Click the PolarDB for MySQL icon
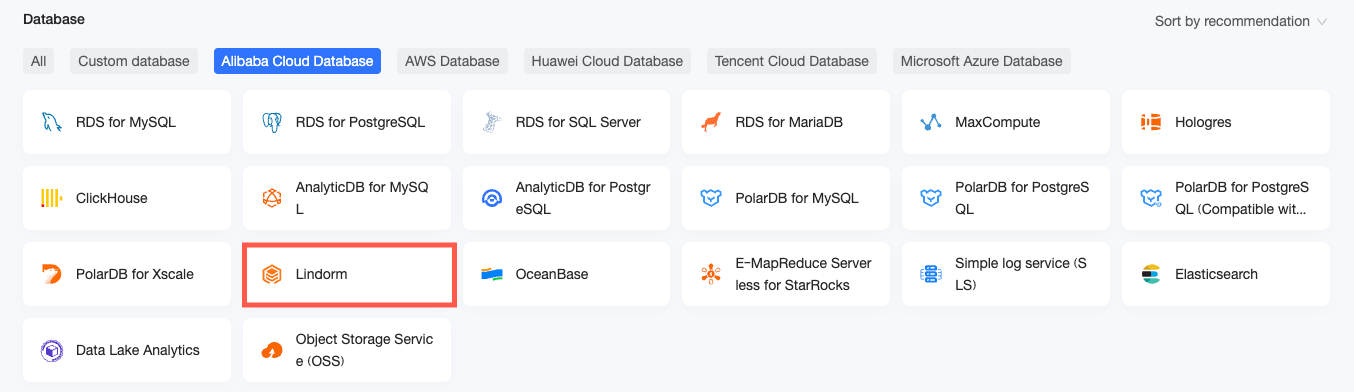Viewport: 1354px width, 392px height. [x=711, y=198]
